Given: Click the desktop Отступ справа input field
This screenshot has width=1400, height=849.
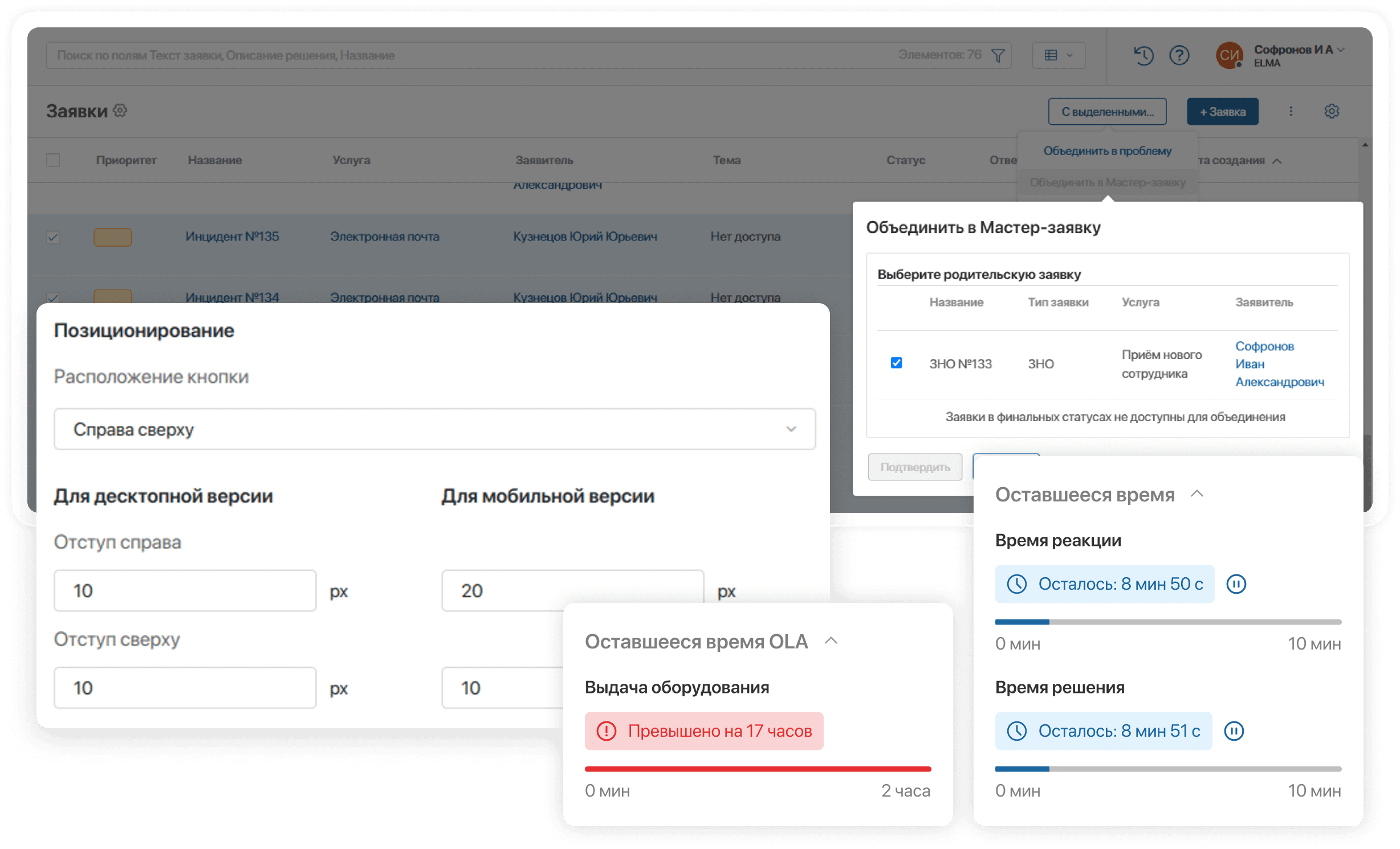Looking at the screenshot, I should tap(185, 591).
